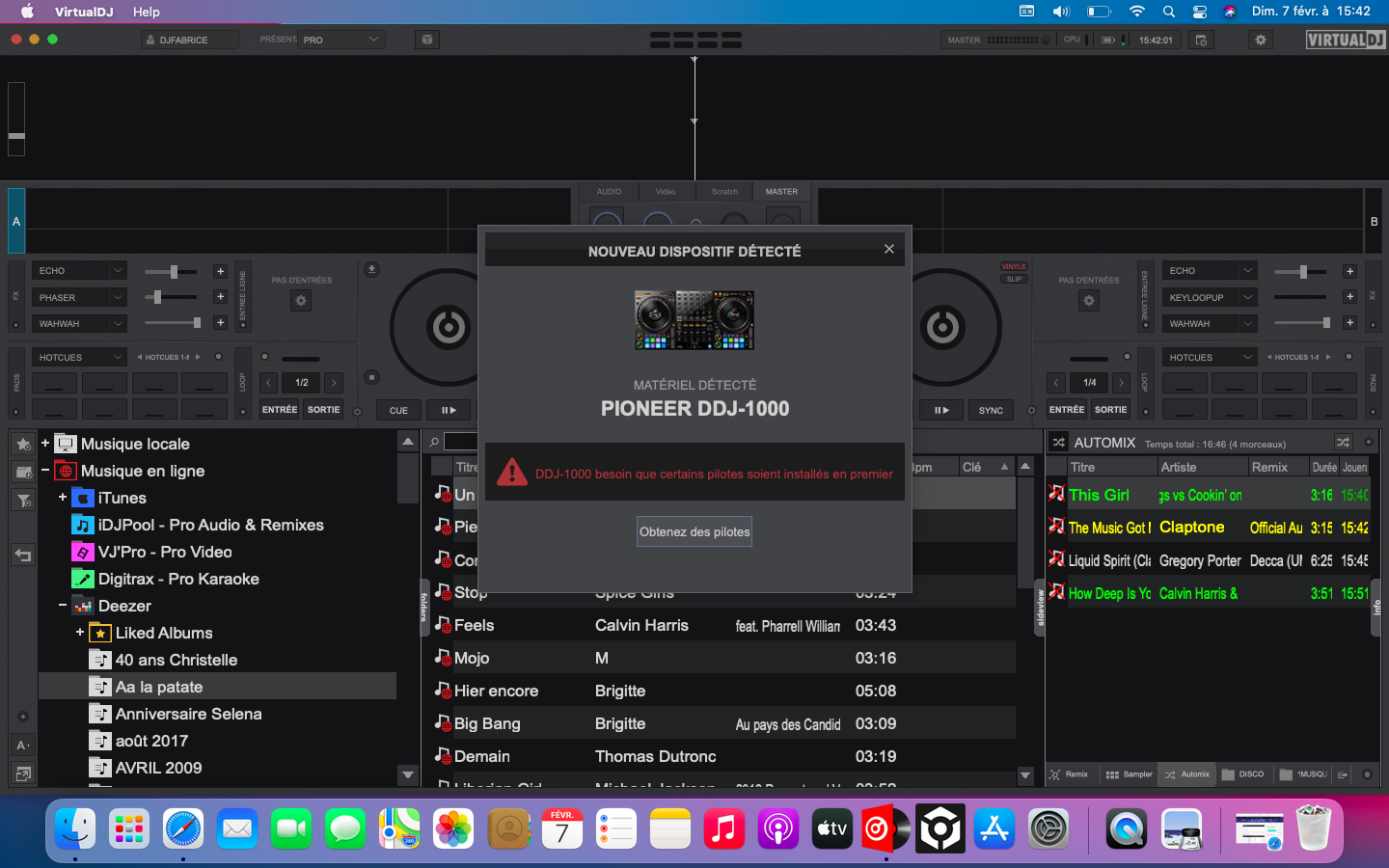Image resolution: width=1389 pixels, height=868 pixels.
Task: Open right deck KEYLOOPUP effect dropdown
Action: (1210, 297)
